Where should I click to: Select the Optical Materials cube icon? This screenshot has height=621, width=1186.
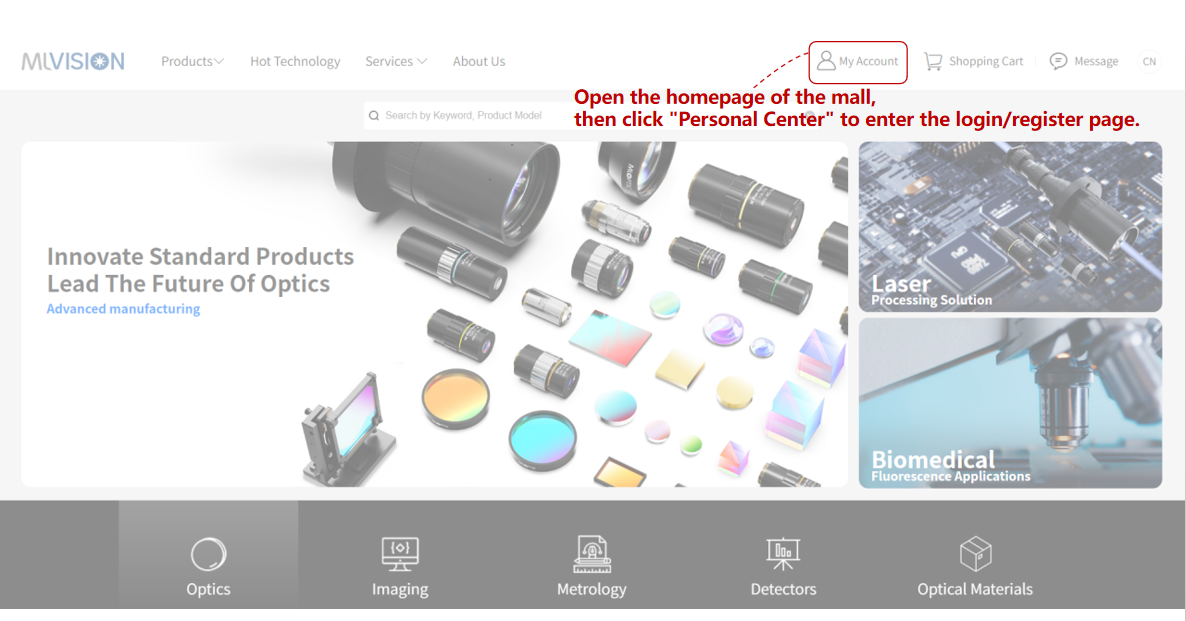975,554
